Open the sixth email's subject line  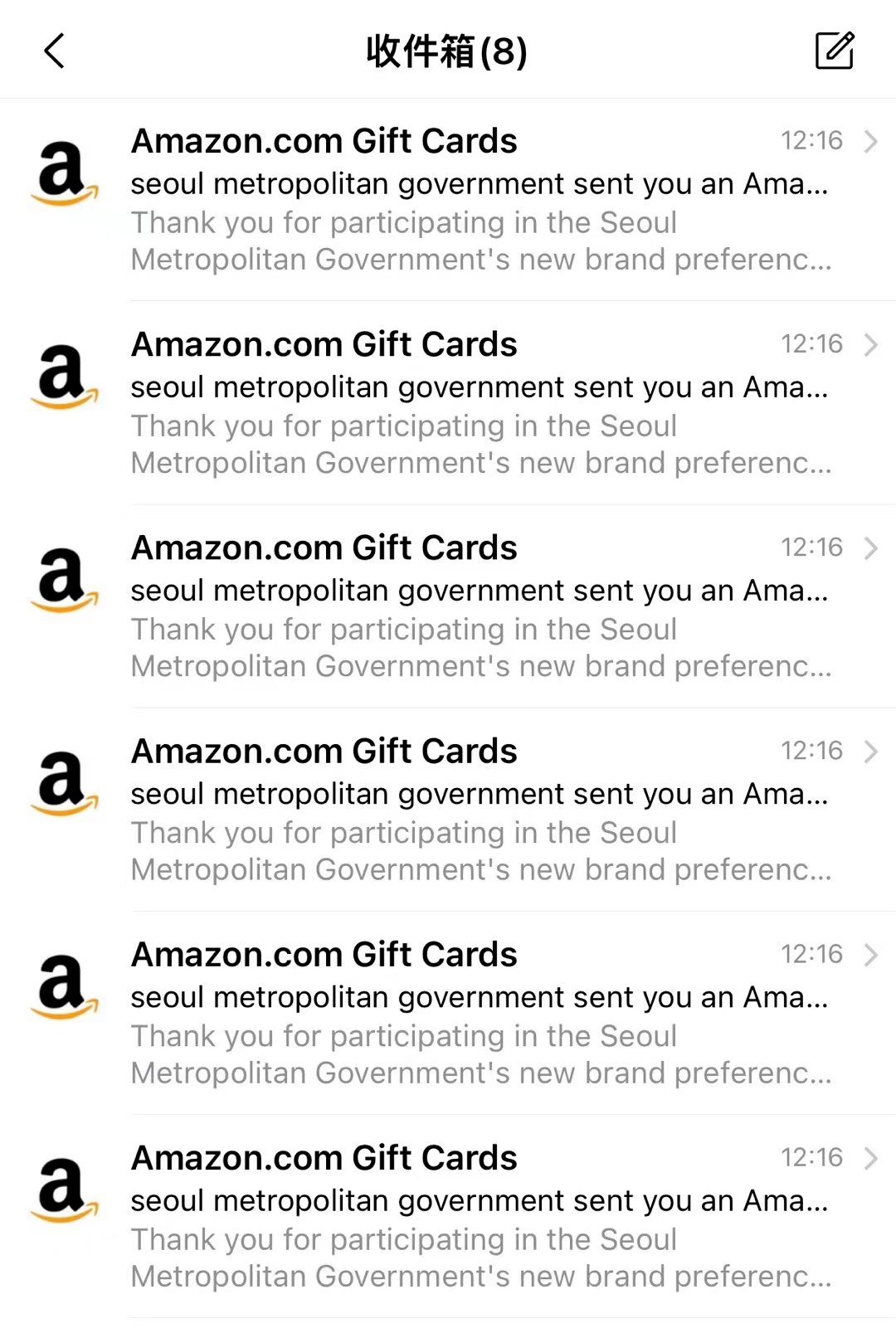(479, 1200)
